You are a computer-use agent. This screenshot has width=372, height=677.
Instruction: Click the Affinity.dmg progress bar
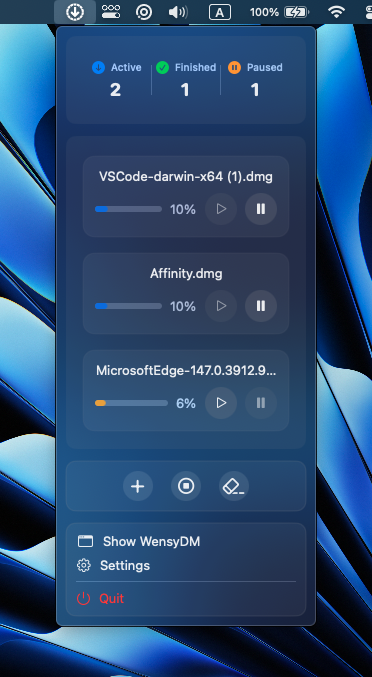tap(128, 306)
